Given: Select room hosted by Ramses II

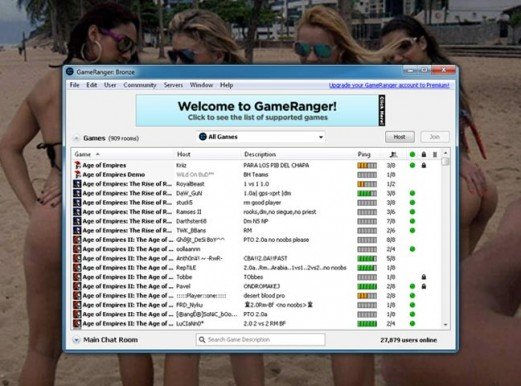Looking at the screenshot, I should point(257,212).
